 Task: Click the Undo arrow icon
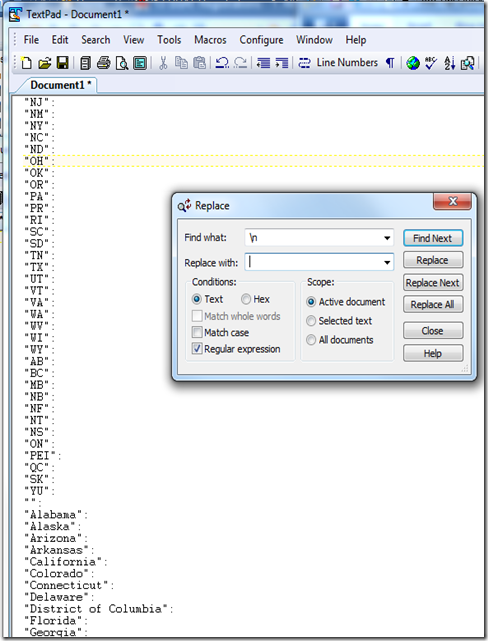pyautogui.click(x=222, y=63)
